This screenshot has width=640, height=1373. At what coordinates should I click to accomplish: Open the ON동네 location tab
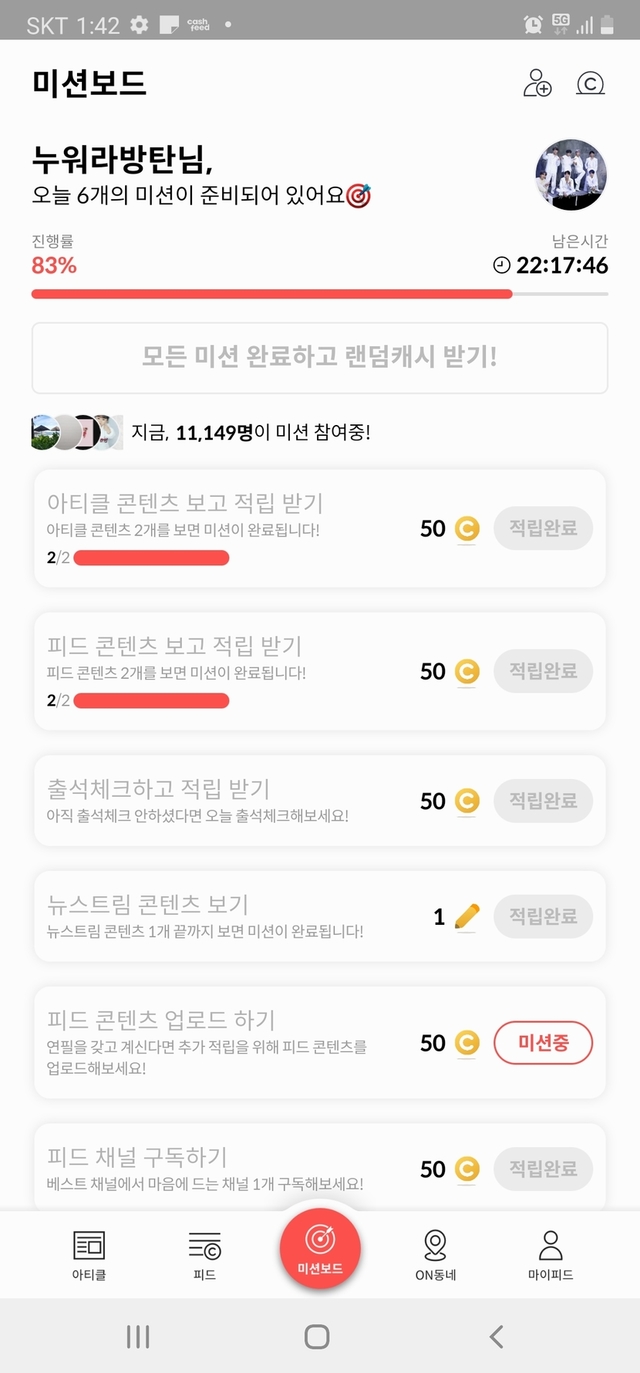(x=435, y=1255)
